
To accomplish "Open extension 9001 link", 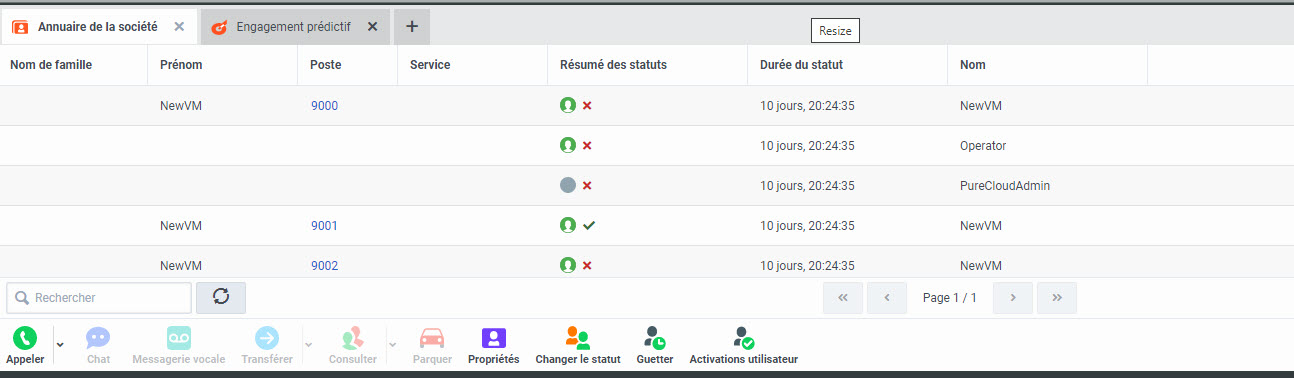I will pyautogui.click(x=324, y=226).
